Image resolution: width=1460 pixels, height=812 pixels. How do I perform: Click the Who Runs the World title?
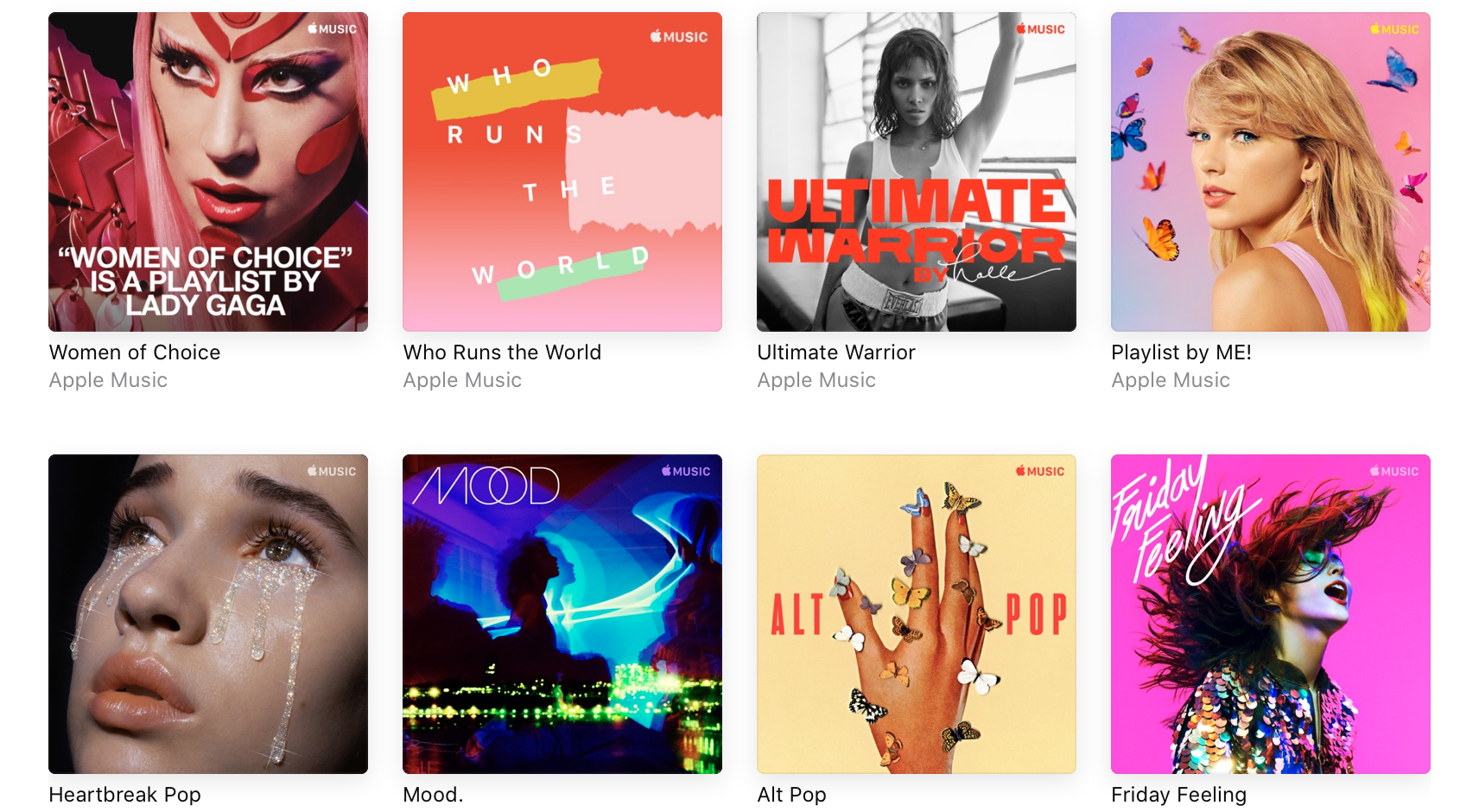(502, 352)
